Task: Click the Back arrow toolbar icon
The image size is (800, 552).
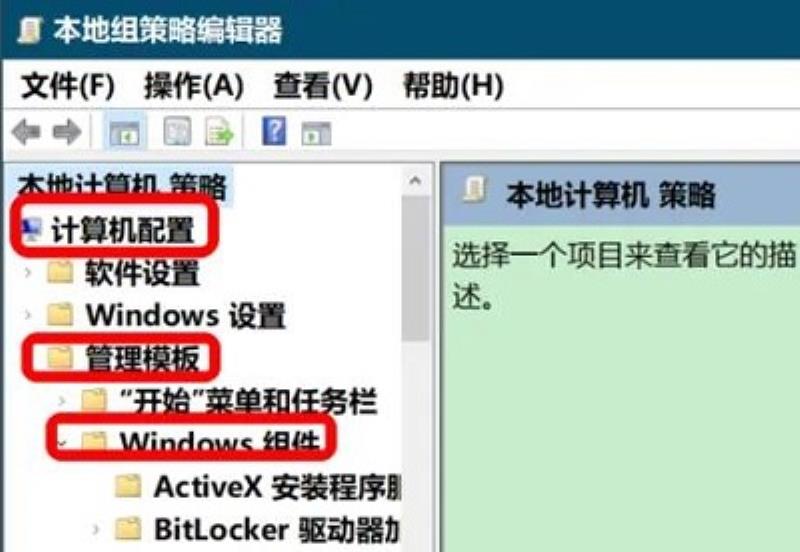Action: pyautogui.click(x=26, y=132)
